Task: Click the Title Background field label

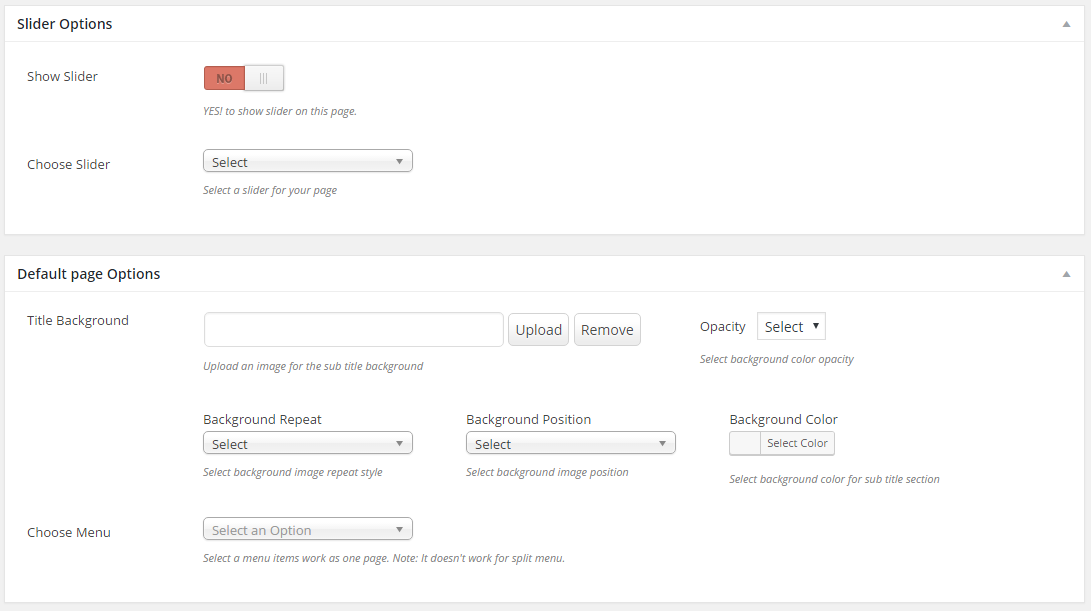Action: coord(78,321)
